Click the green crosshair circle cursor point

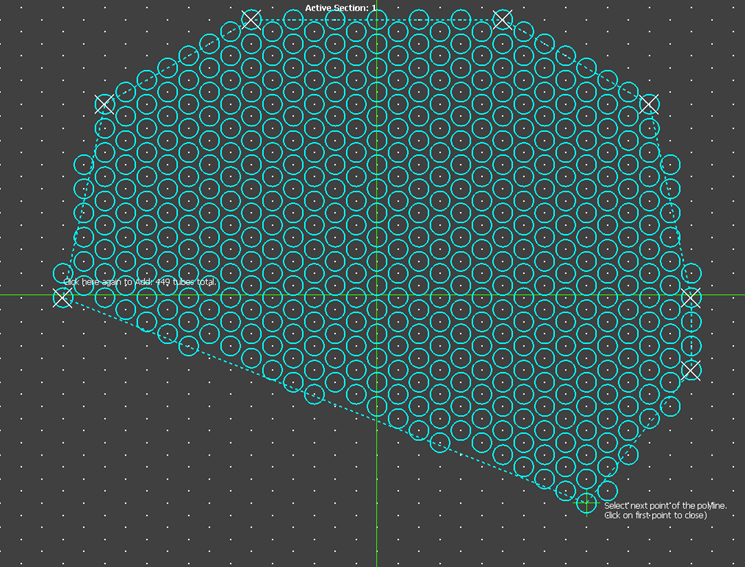[587, 503]
